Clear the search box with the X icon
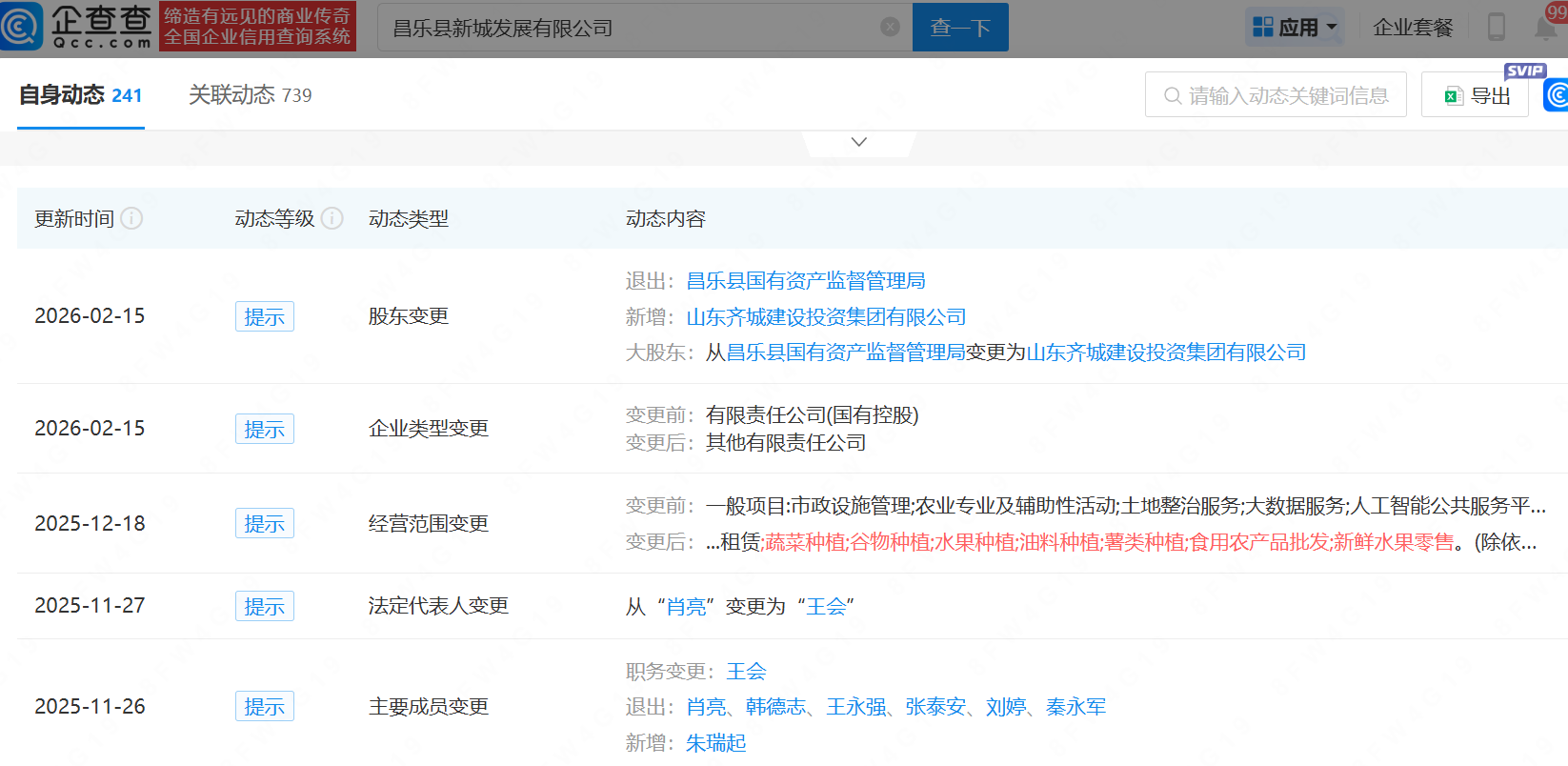 point(890,27)
